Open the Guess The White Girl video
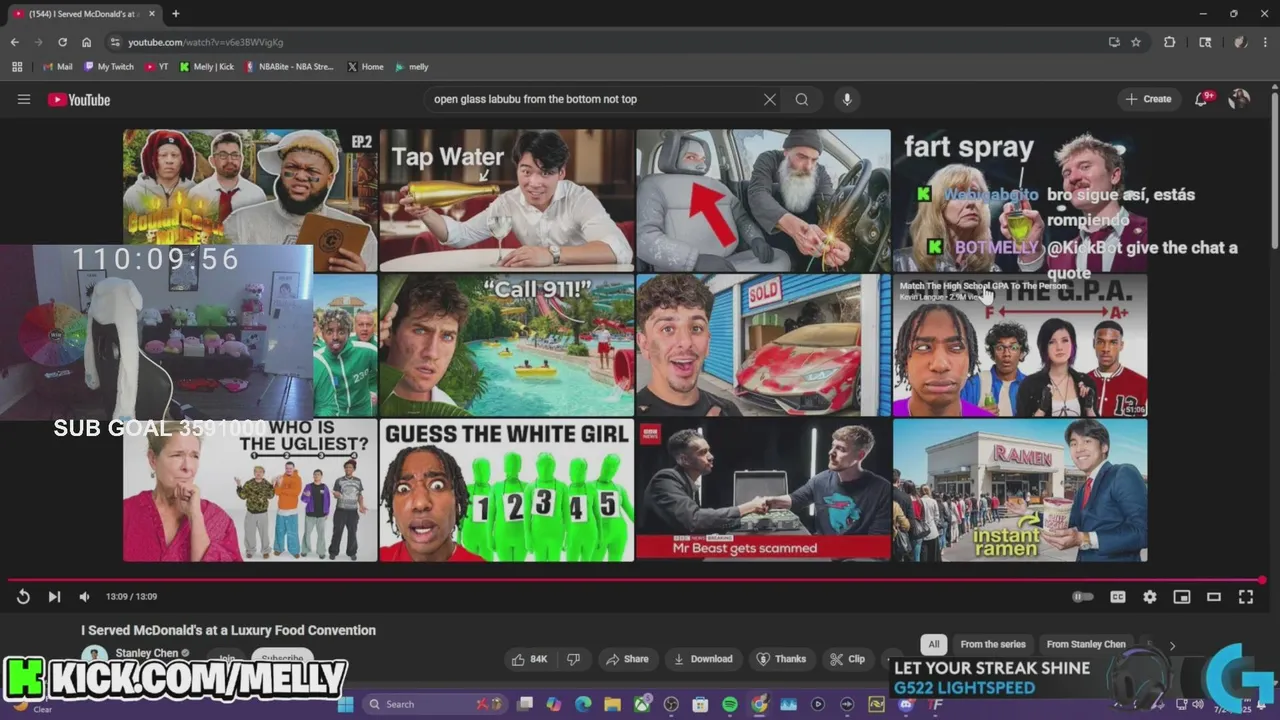 click(x=506, y=490)
